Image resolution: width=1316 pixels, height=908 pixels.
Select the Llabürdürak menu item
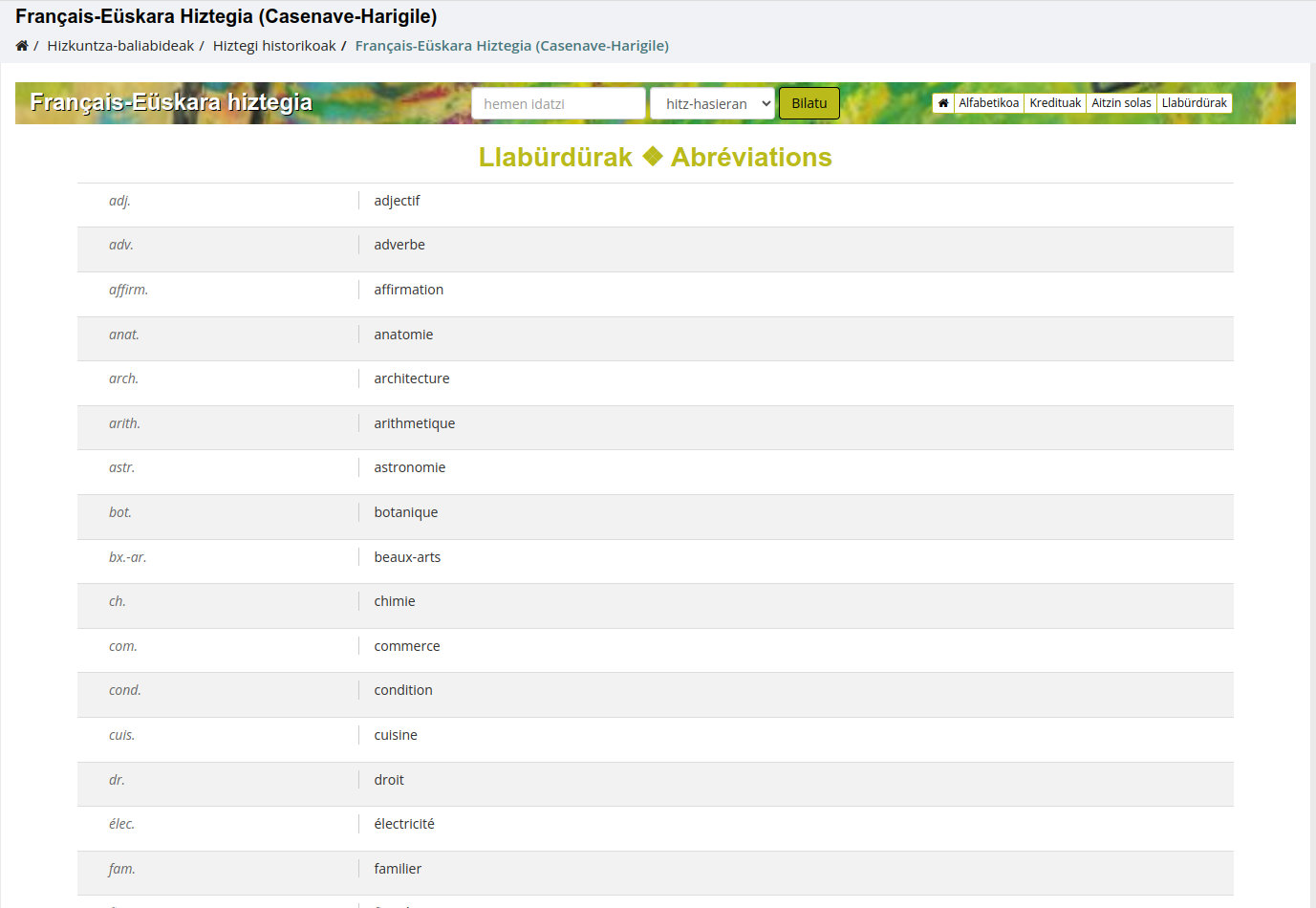coord(1194,103)
